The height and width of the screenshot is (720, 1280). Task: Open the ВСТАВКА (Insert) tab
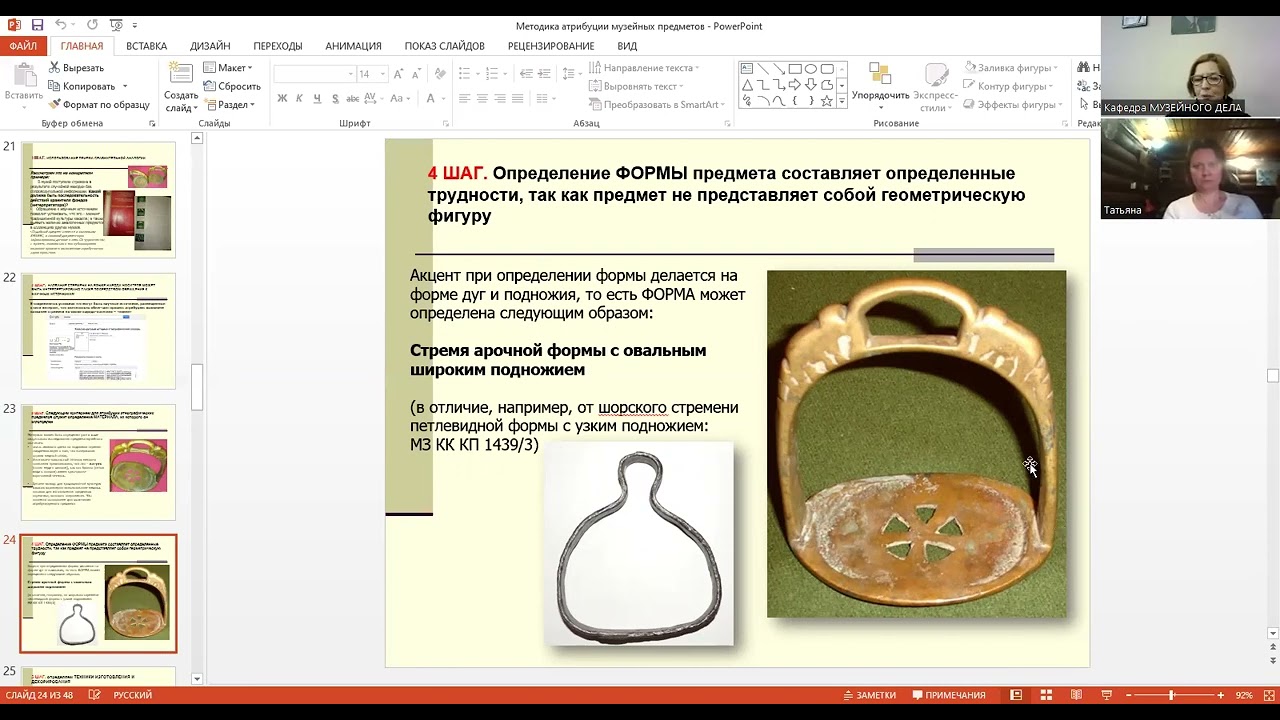coord(147,46)
